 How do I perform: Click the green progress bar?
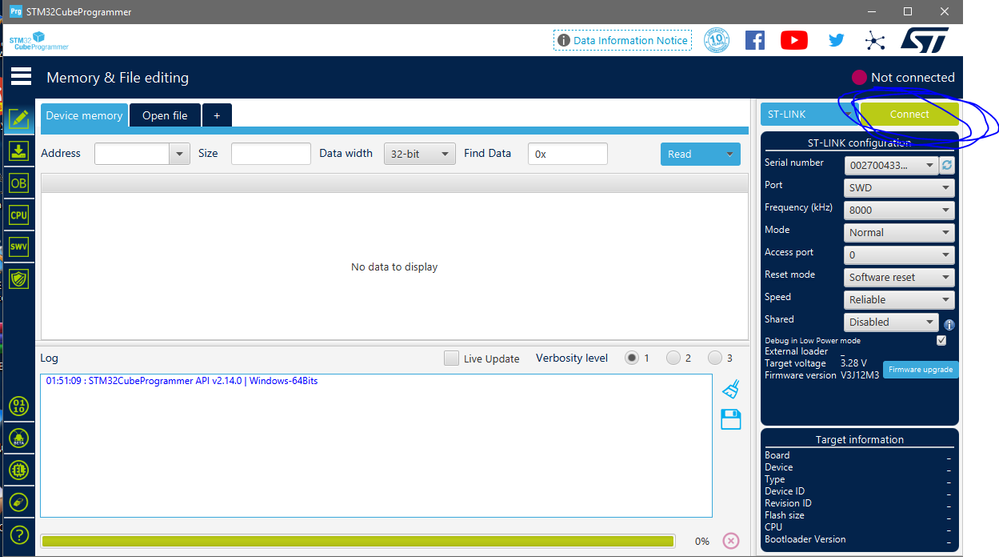coord(357,541)
